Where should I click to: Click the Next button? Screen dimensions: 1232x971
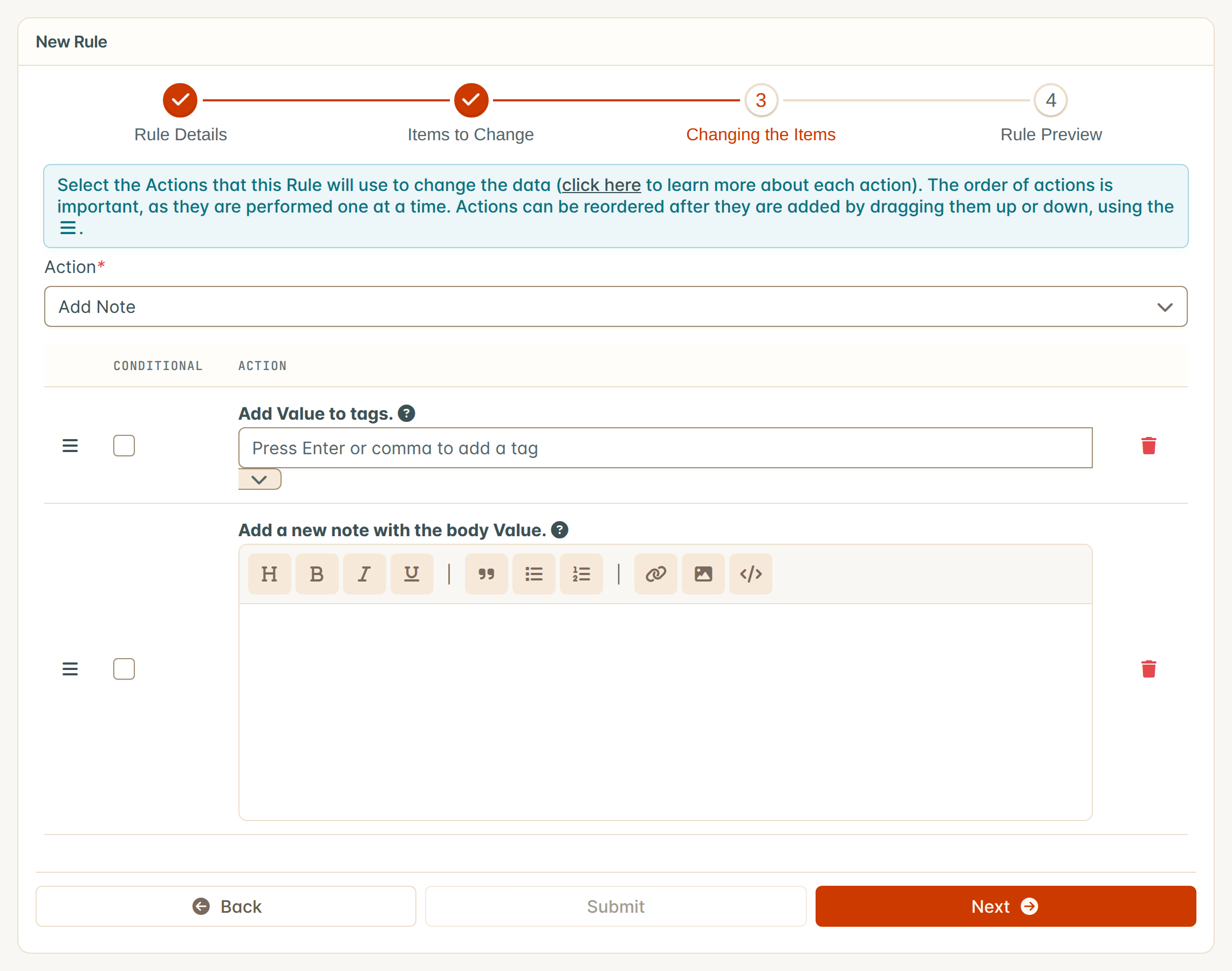[x=1005, y=906]
